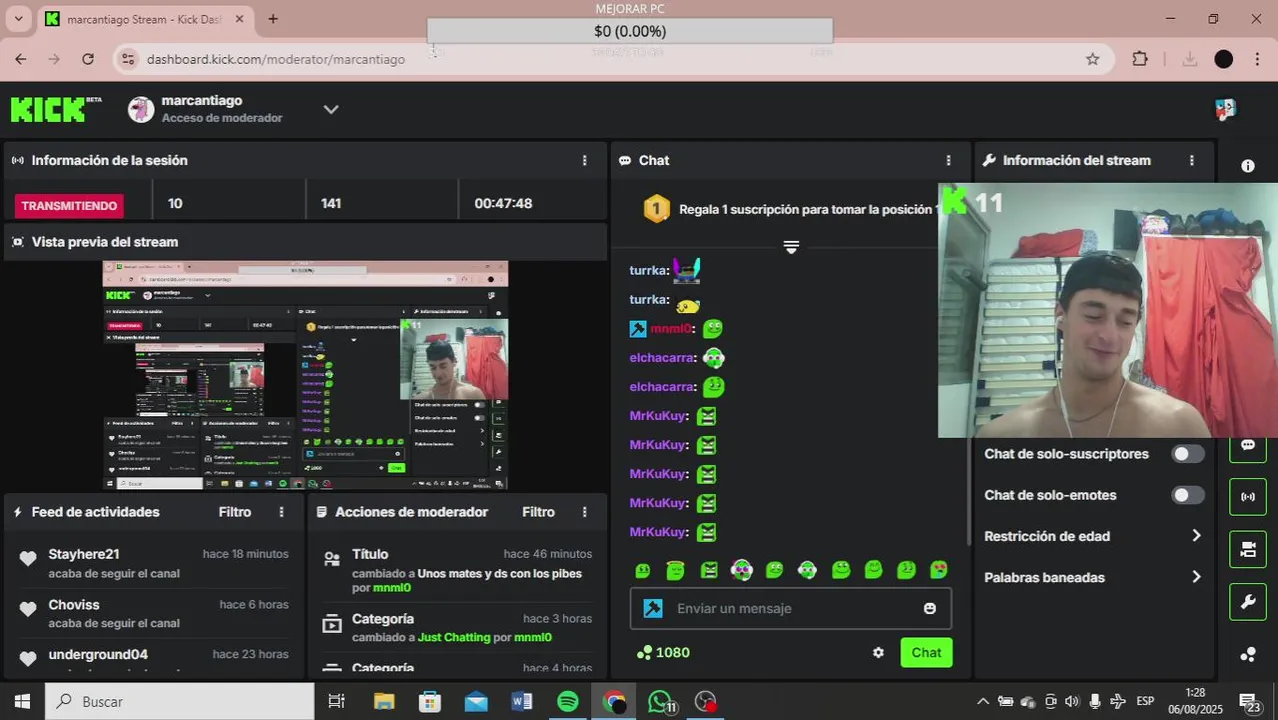
Task: Open browser extensions puzzle icon
Action: [1140, 59]
